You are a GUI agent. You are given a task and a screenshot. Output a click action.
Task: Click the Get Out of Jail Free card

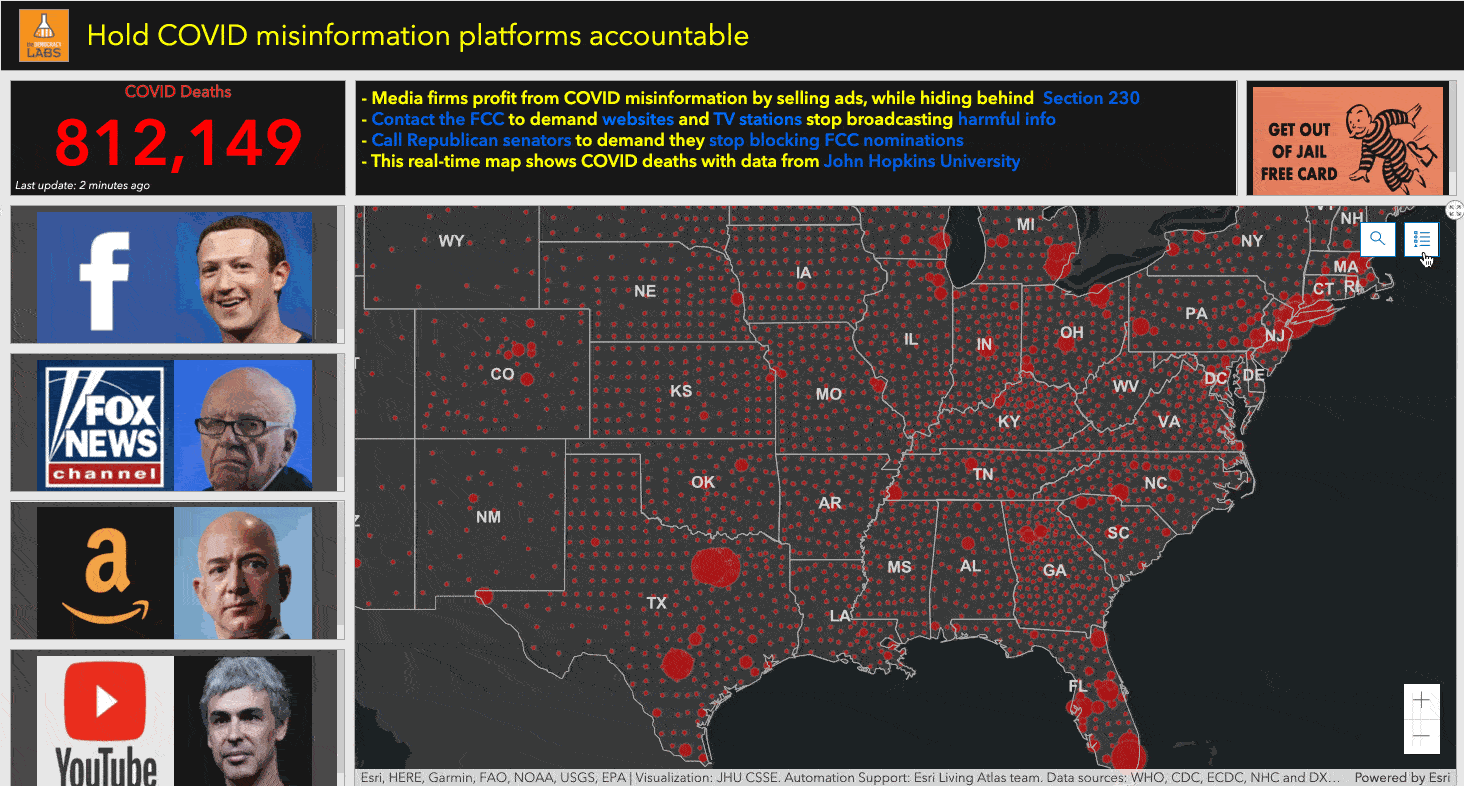coord(1347,141)
